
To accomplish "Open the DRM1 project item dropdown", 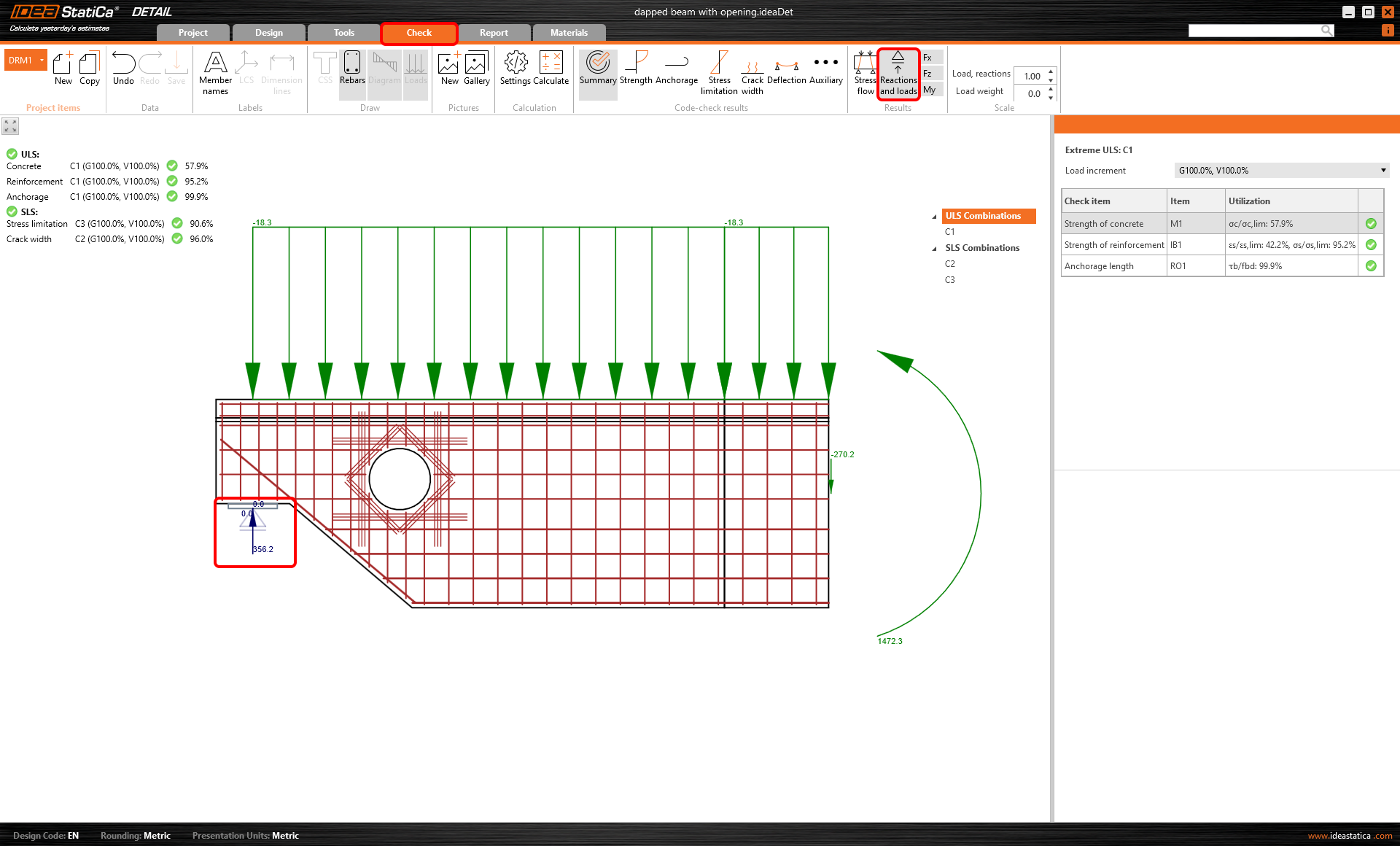I will (x=42, y=60).
